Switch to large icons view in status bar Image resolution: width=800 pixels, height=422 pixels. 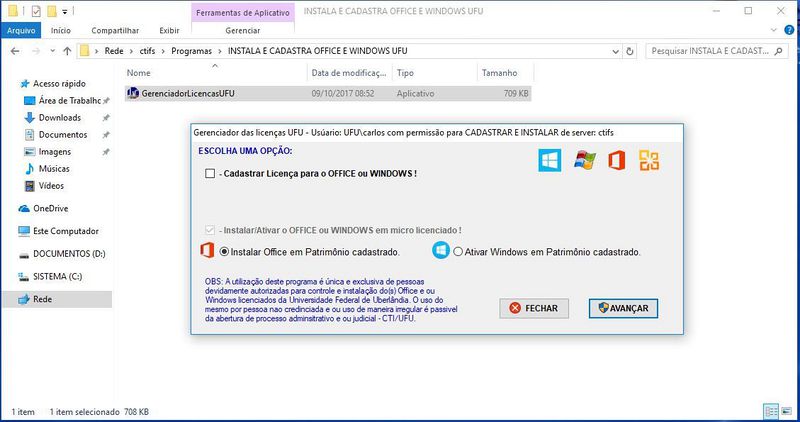pos(786,411)
